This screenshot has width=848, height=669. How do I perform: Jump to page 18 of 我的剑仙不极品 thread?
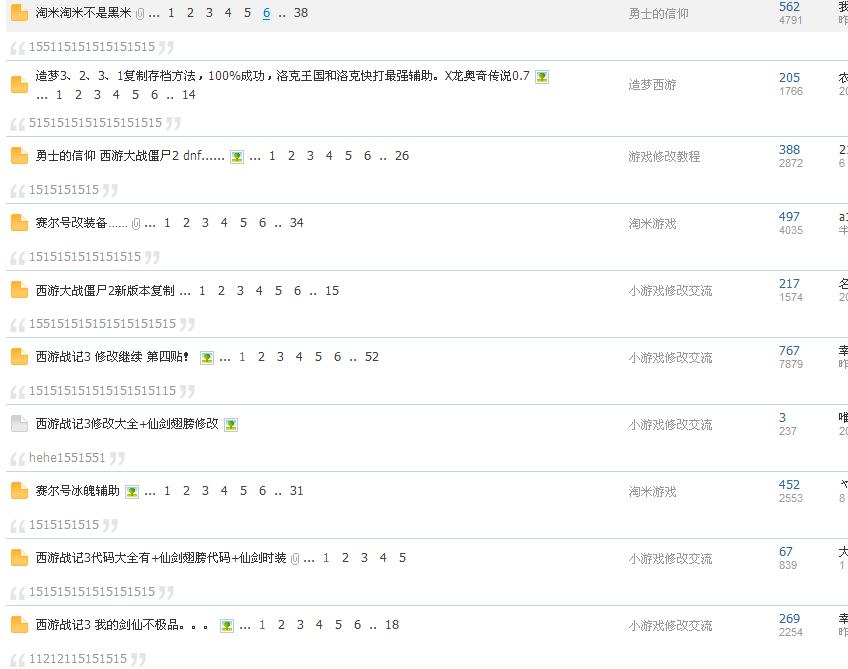(392, 625)
